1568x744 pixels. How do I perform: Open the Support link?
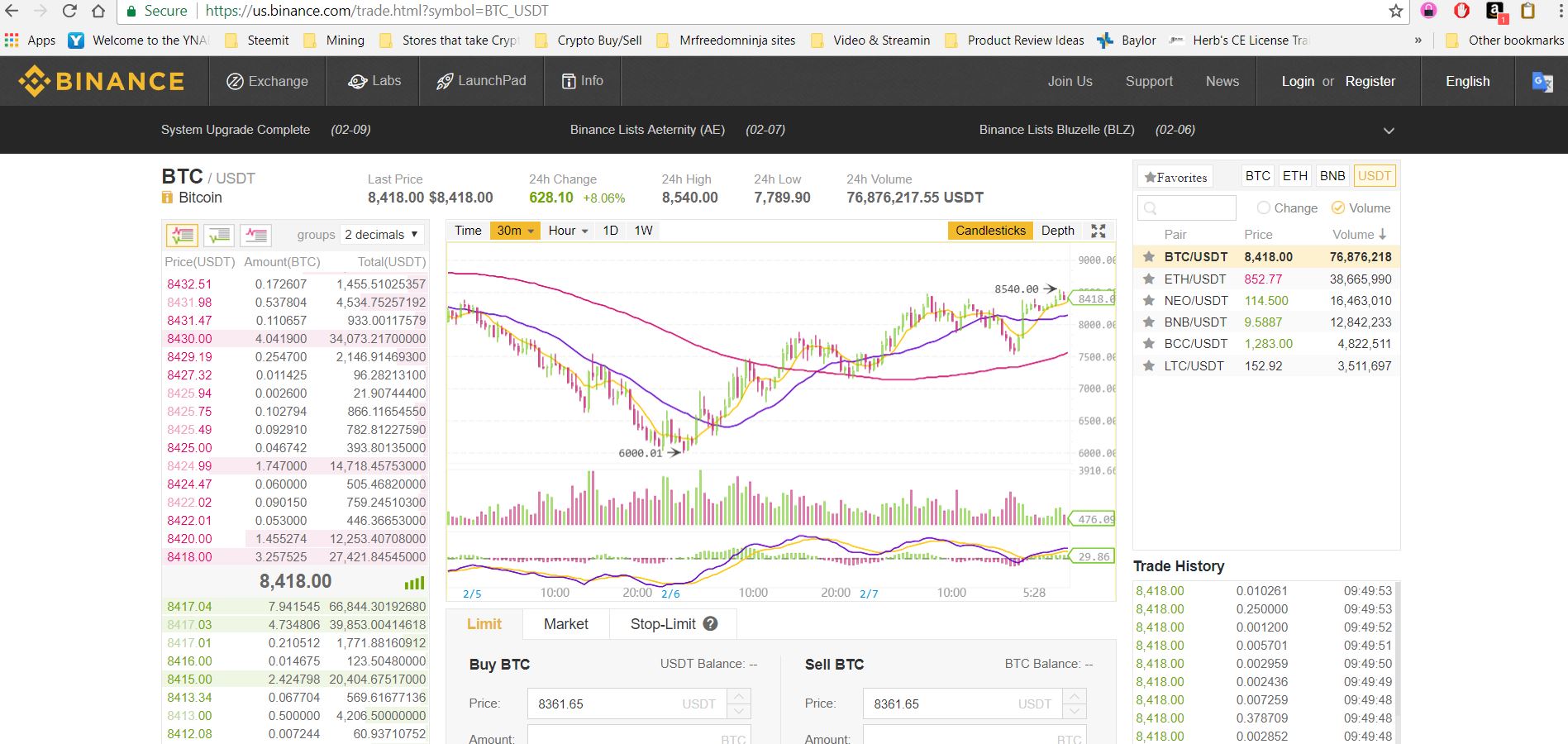(x=1149, y=81)
